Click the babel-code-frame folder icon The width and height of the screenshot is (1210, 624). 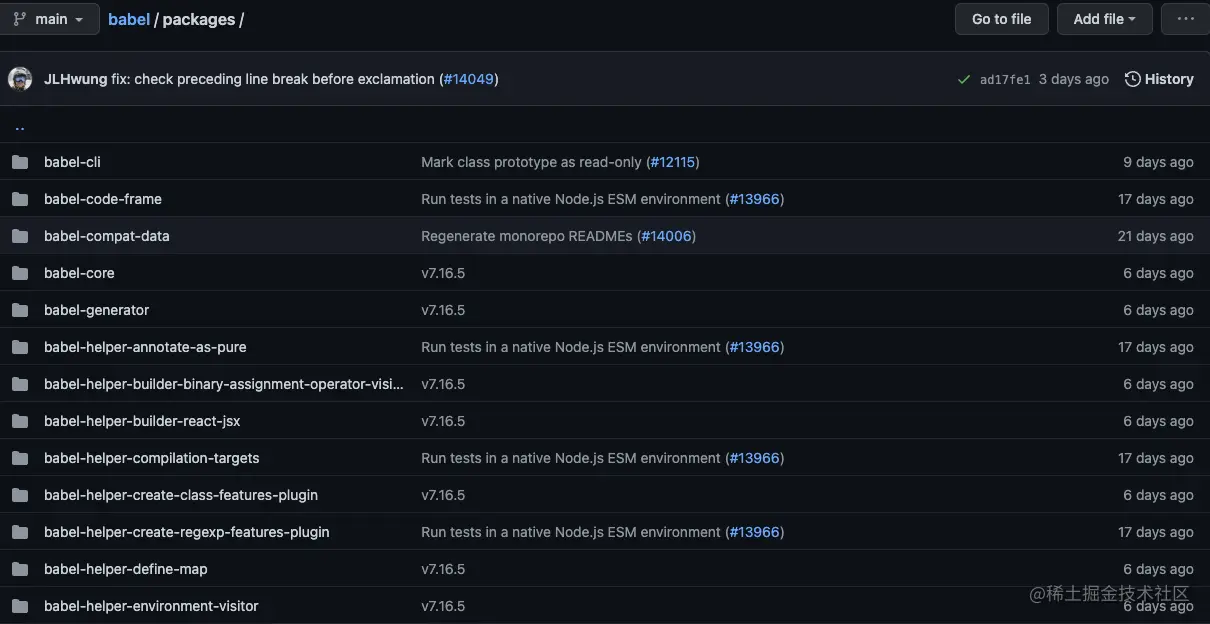click(20, 199)
